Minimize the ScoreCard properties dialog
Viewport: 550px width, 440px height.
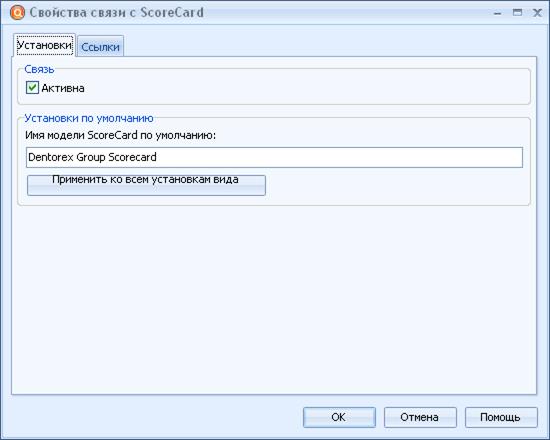[x=497, y=13]
